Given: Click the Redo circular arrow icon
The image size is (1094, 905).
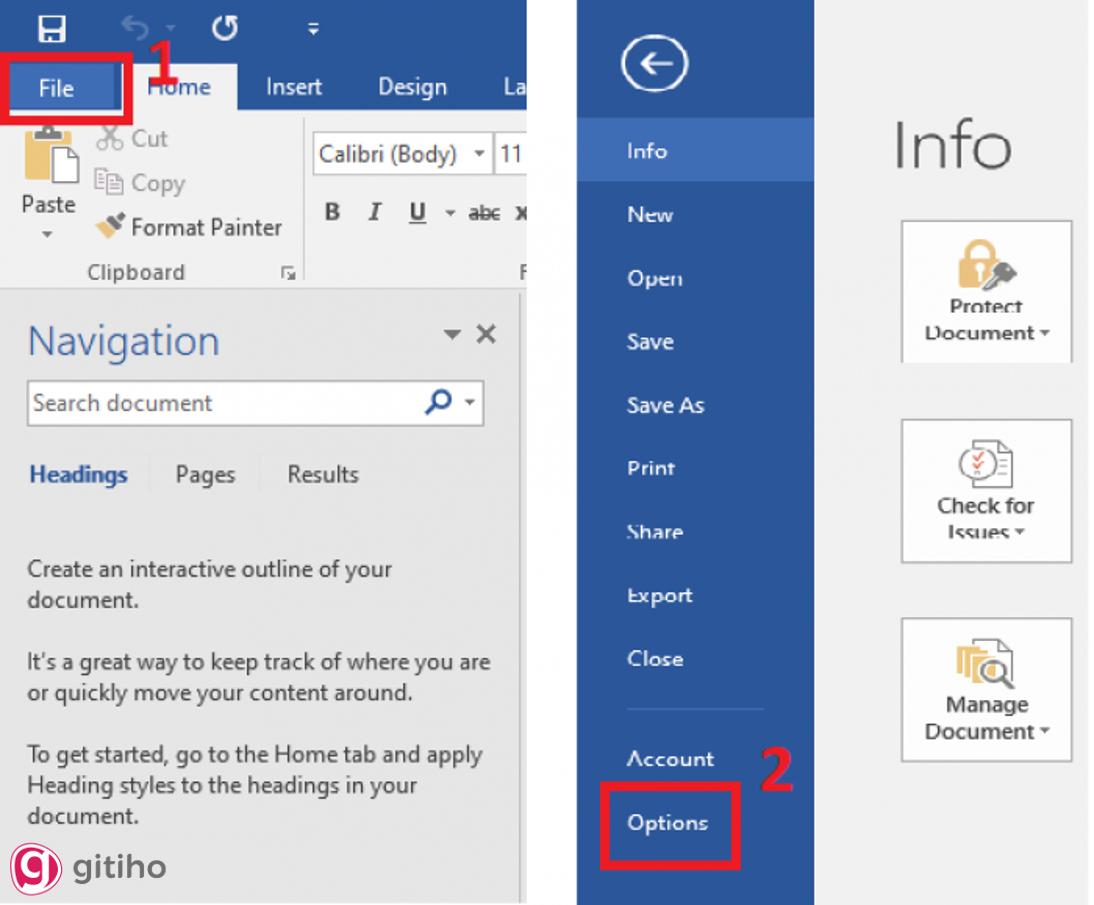Looking at the screenshot, I should pyautogui.click(x=225, y=28).
